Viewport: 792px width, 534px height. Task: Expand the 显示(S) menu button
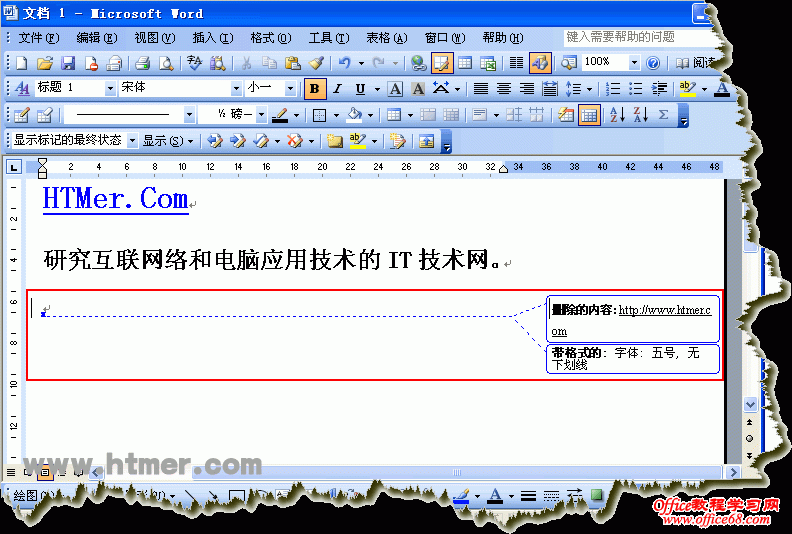168,141
